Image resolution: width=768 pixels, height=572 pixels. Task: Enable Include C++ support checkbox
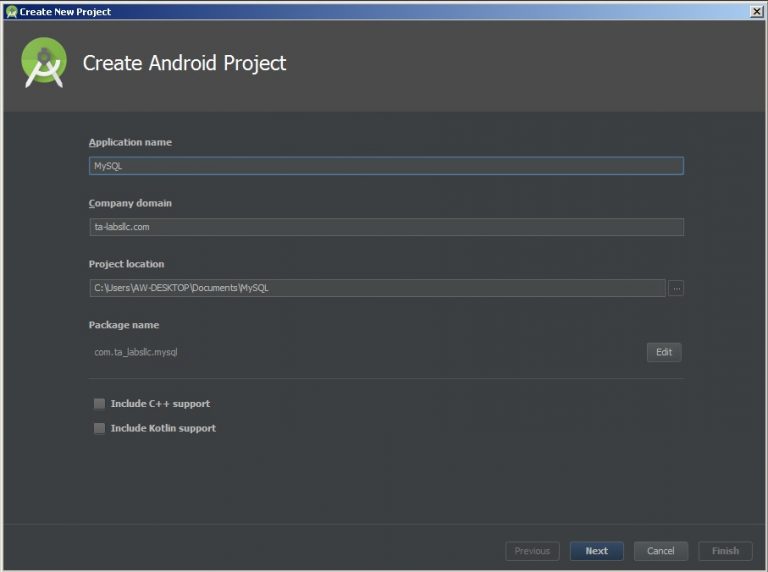pos(99,404)
